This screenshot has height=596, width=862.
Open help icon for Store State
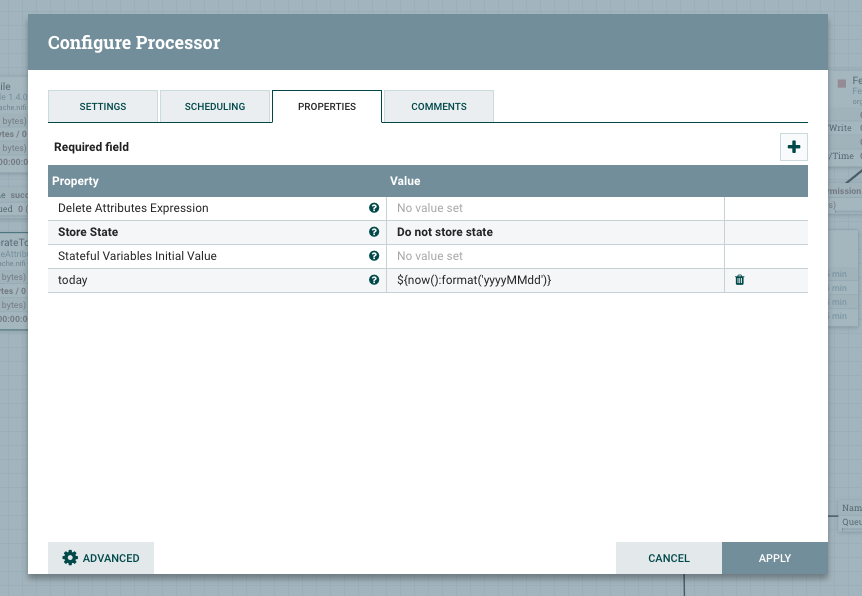point(374,232)
